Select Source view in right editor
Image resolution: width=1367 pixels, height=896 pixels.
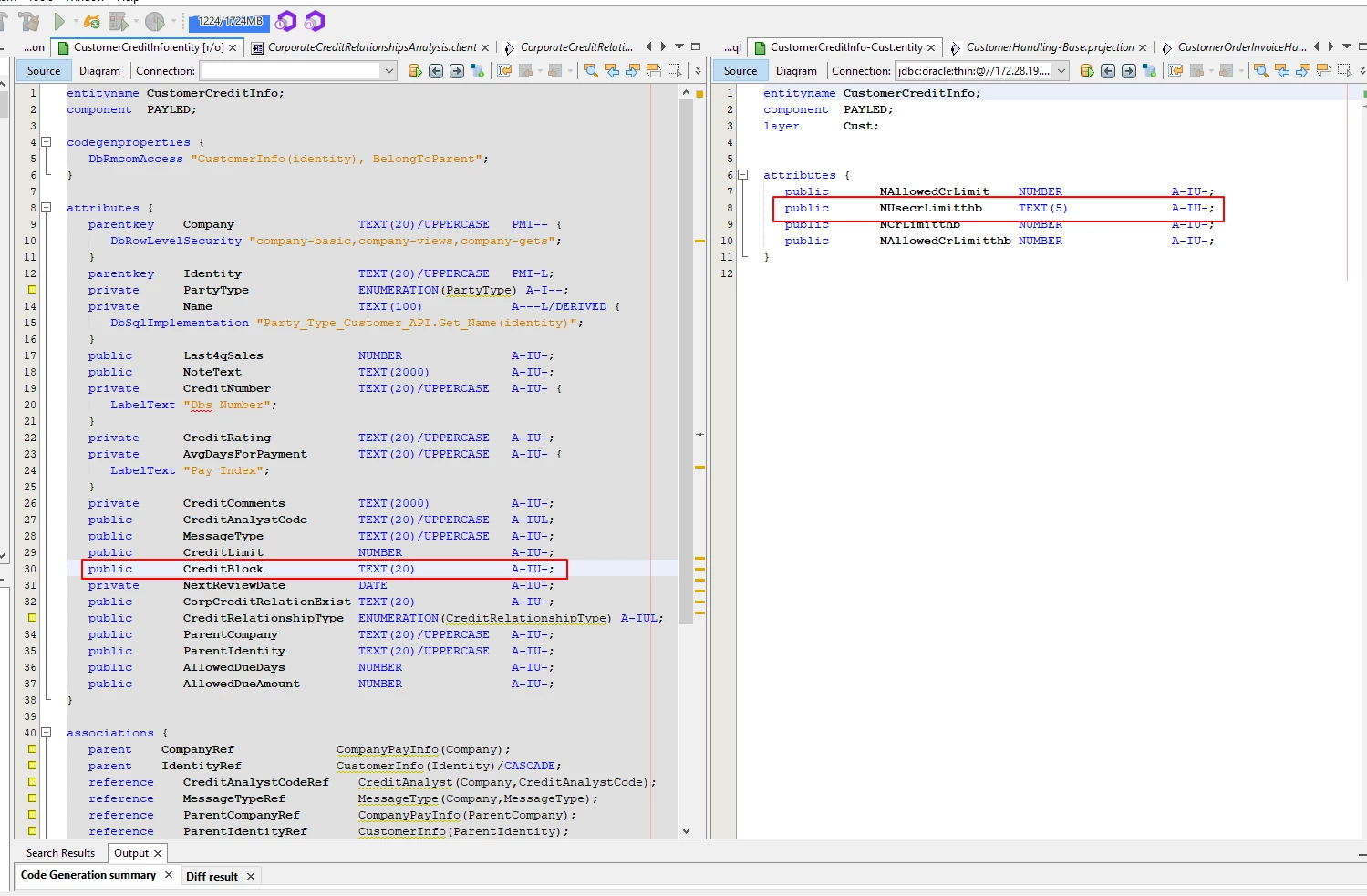pyautogui.click(x=740, y=70)
